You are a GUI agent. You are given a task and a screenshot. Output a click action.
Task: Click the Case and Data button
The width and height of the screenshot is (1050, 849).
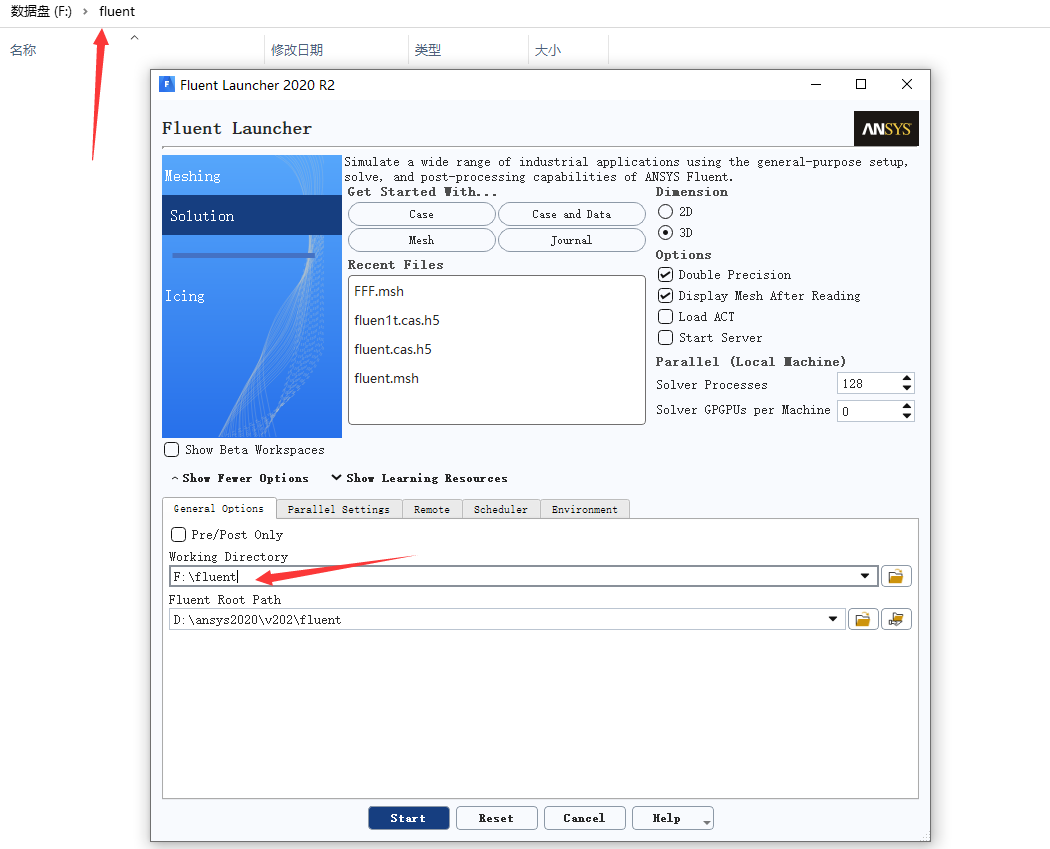tap(572, 214)
